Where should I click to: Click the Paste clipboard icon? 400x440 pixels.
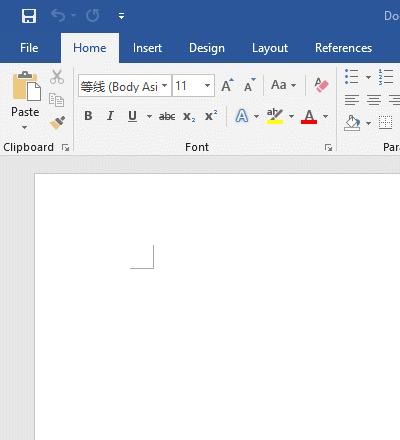[26, 86]
